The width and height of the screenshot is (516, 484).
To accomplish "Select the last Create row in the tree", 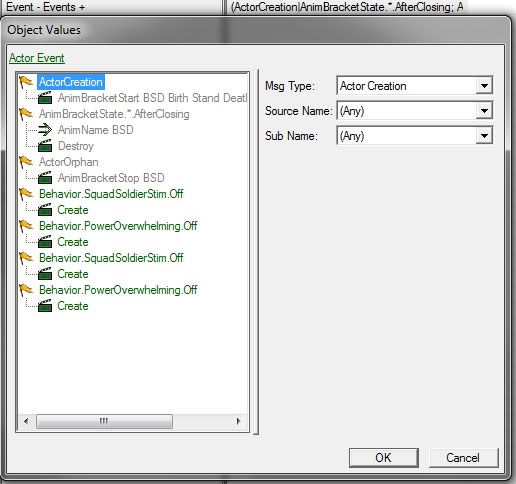I will tap(73, 306).
